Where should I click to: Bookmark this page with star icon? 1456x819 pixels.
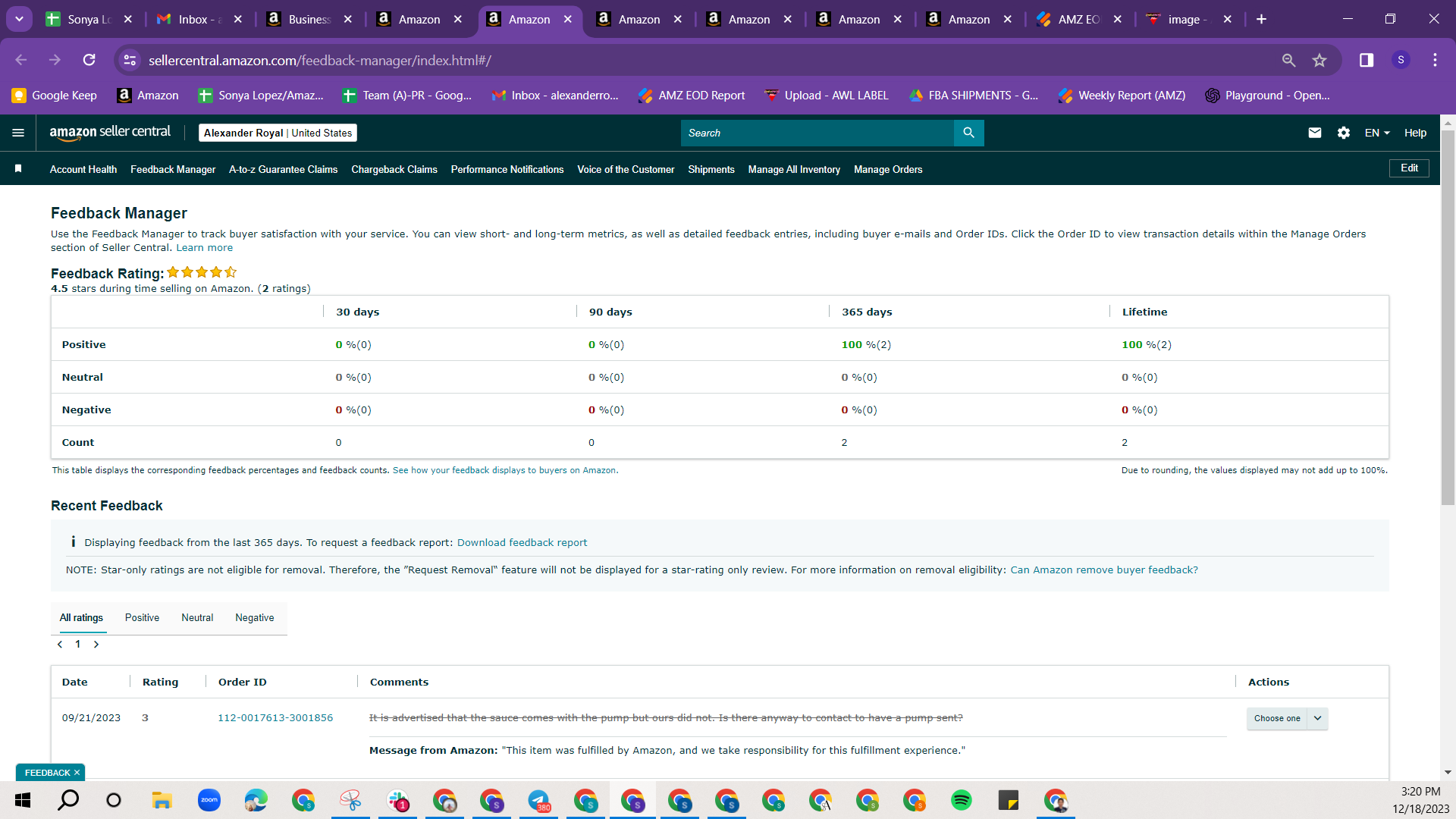1319,60
